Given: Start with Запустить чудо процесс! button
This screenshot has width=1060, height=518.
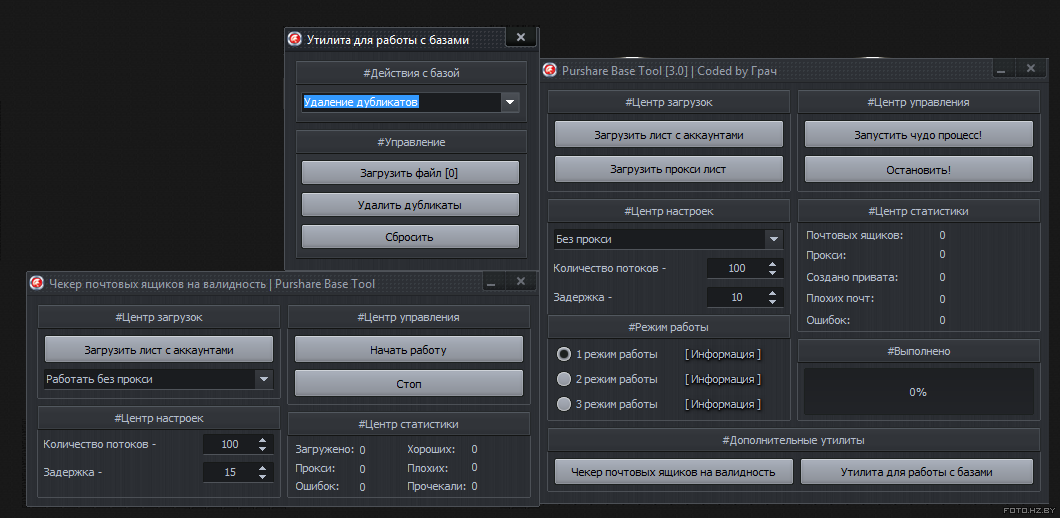Looking at the screenshot, I should point(918,135).
